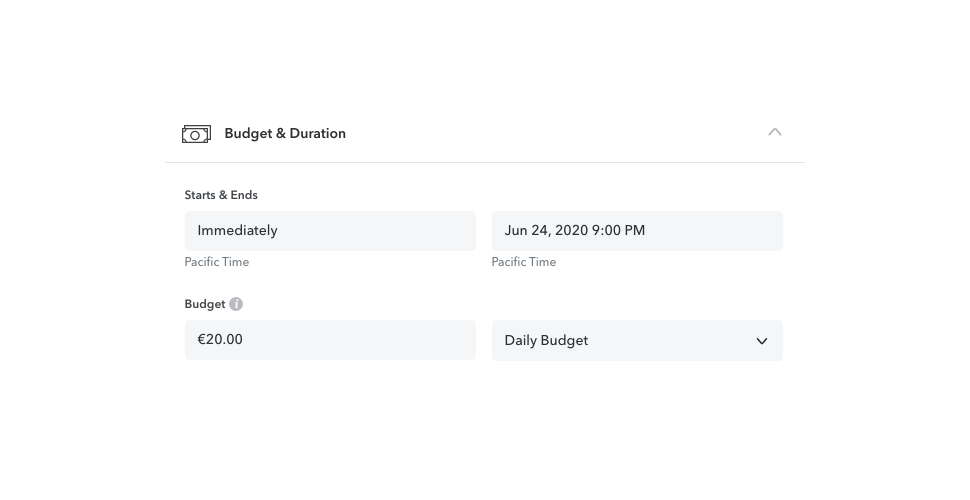The height and width of the screenshot is (500, 970).
Task: Click the €20.00 budget amount field
Action: click(330, 340)
